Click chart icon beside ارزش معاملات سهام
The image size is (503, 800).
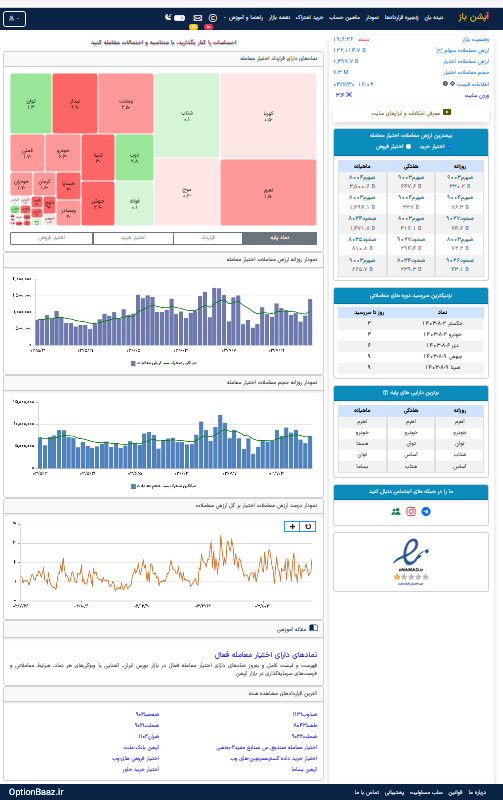click(439, 50)
